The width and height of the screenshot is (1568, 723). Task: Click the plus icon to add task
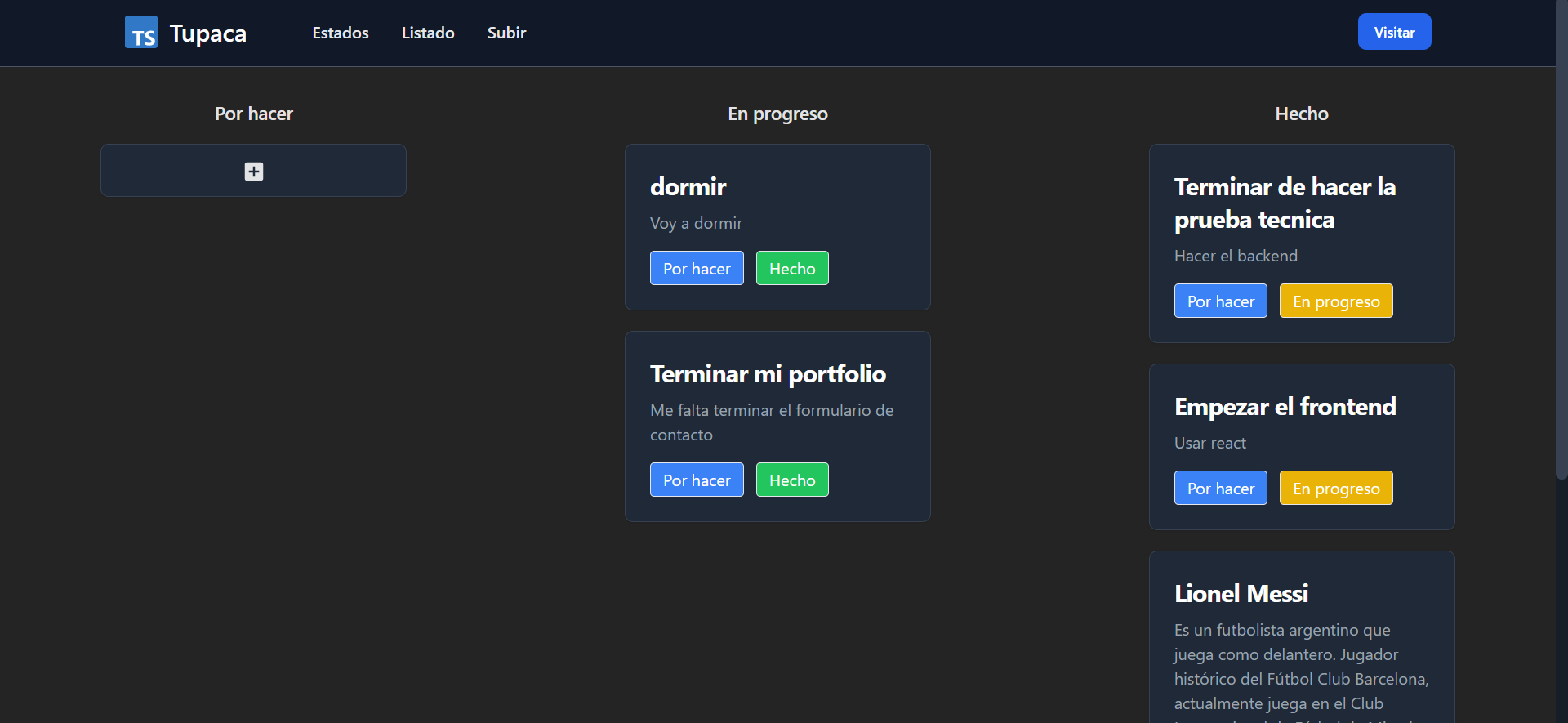(x=254, y=172)
